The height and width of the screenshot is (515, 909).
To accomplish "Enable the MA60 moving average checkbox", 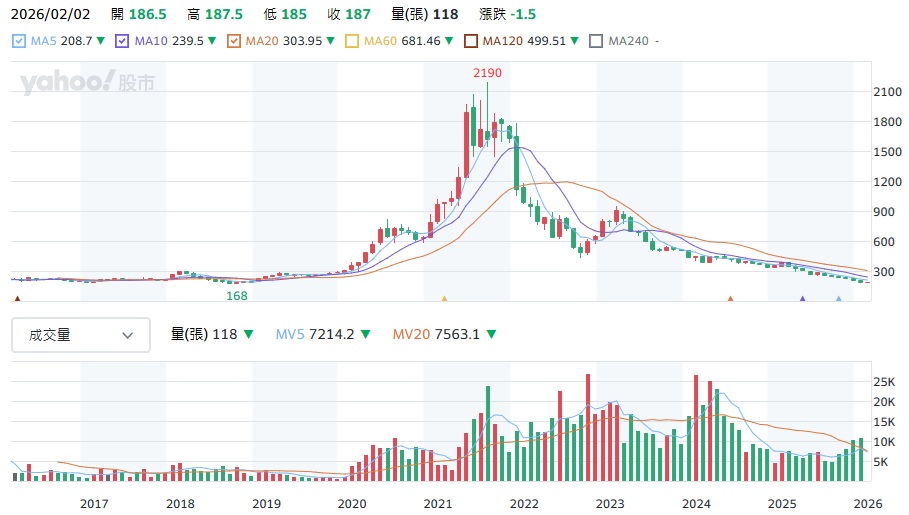I will [352, 41].
